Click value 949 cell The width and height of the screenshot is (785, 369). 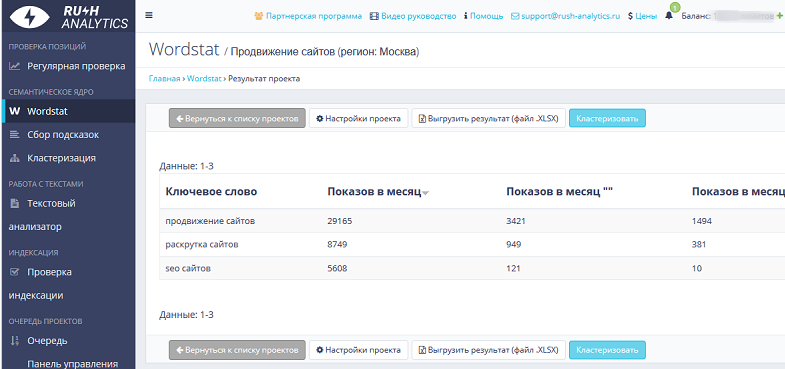pos(514,245)
